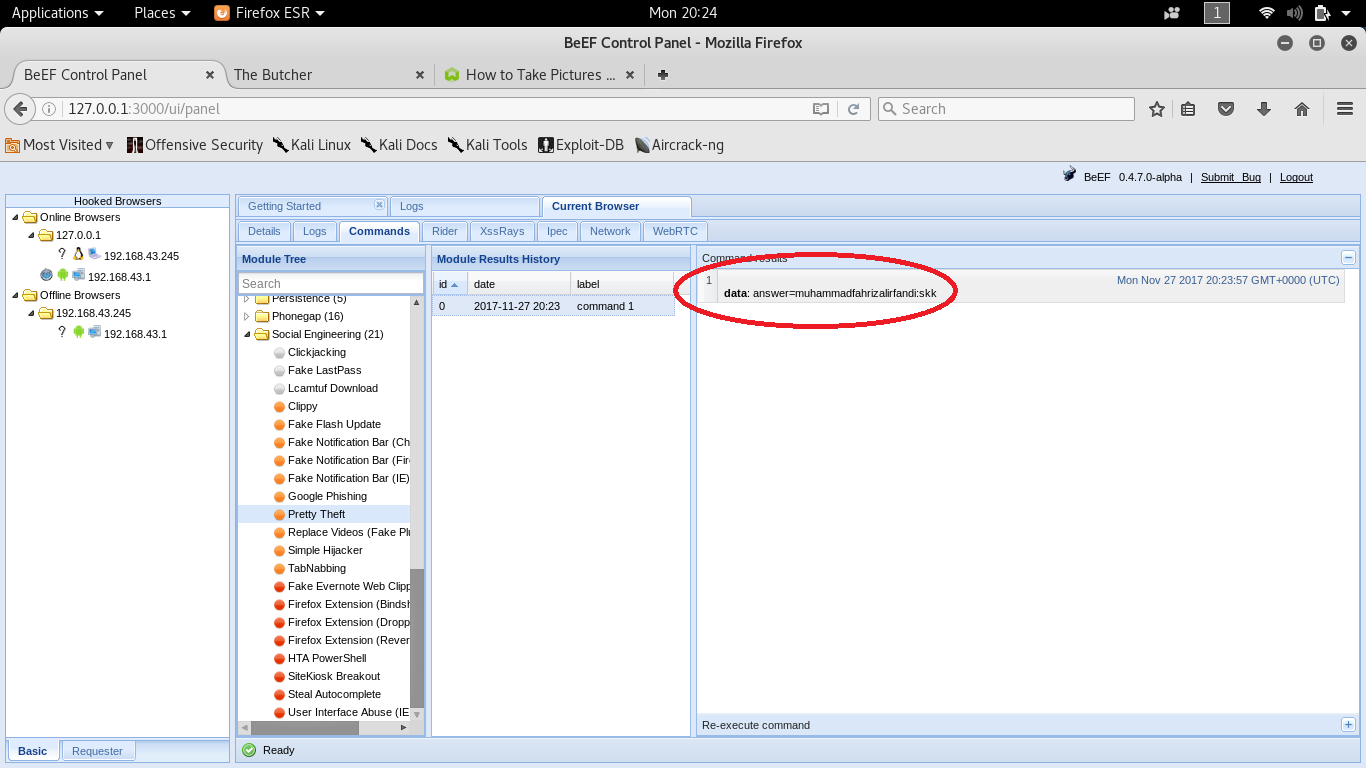Open the Network sub-tab
This screenshot has height=768, width=1366.
pos(610,231)
